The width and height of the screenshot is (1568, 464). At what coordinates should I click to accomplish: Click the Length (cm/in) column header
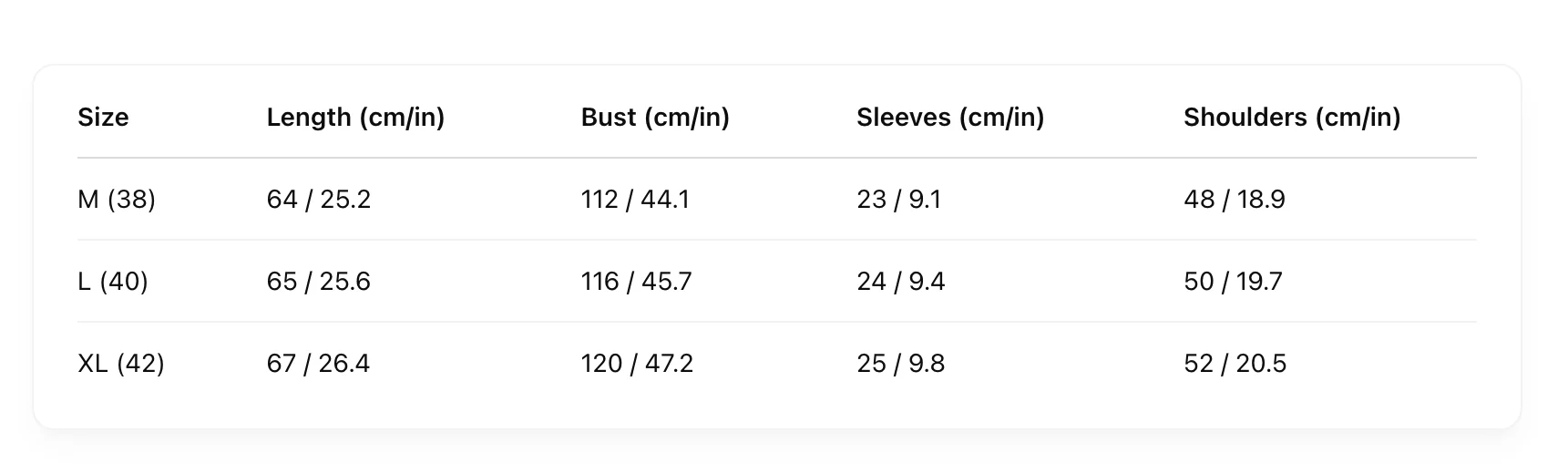pos(355,118)
